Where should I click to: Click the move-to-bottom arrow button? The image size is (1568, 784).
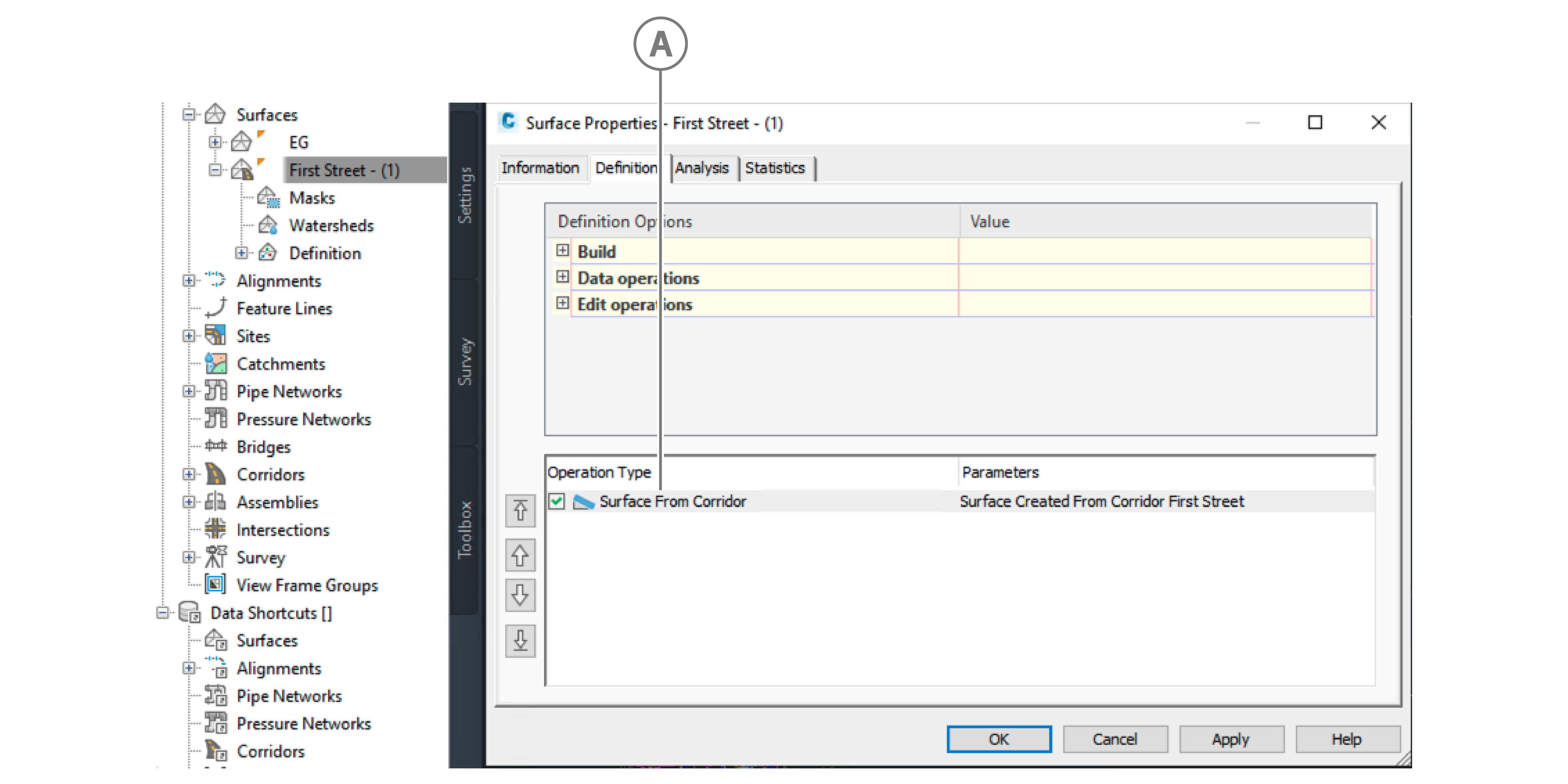520,640
